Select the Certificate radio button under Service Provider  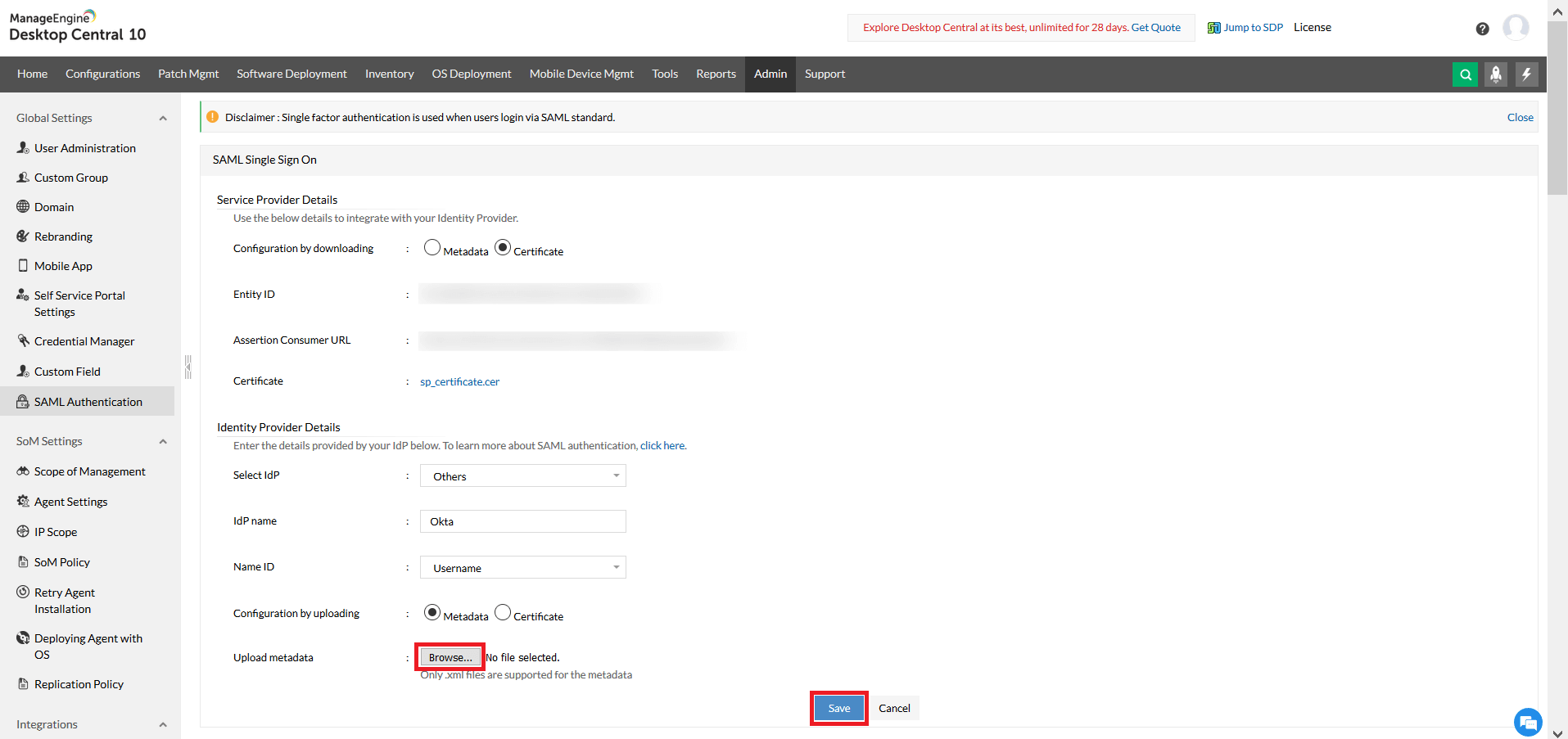502,247
